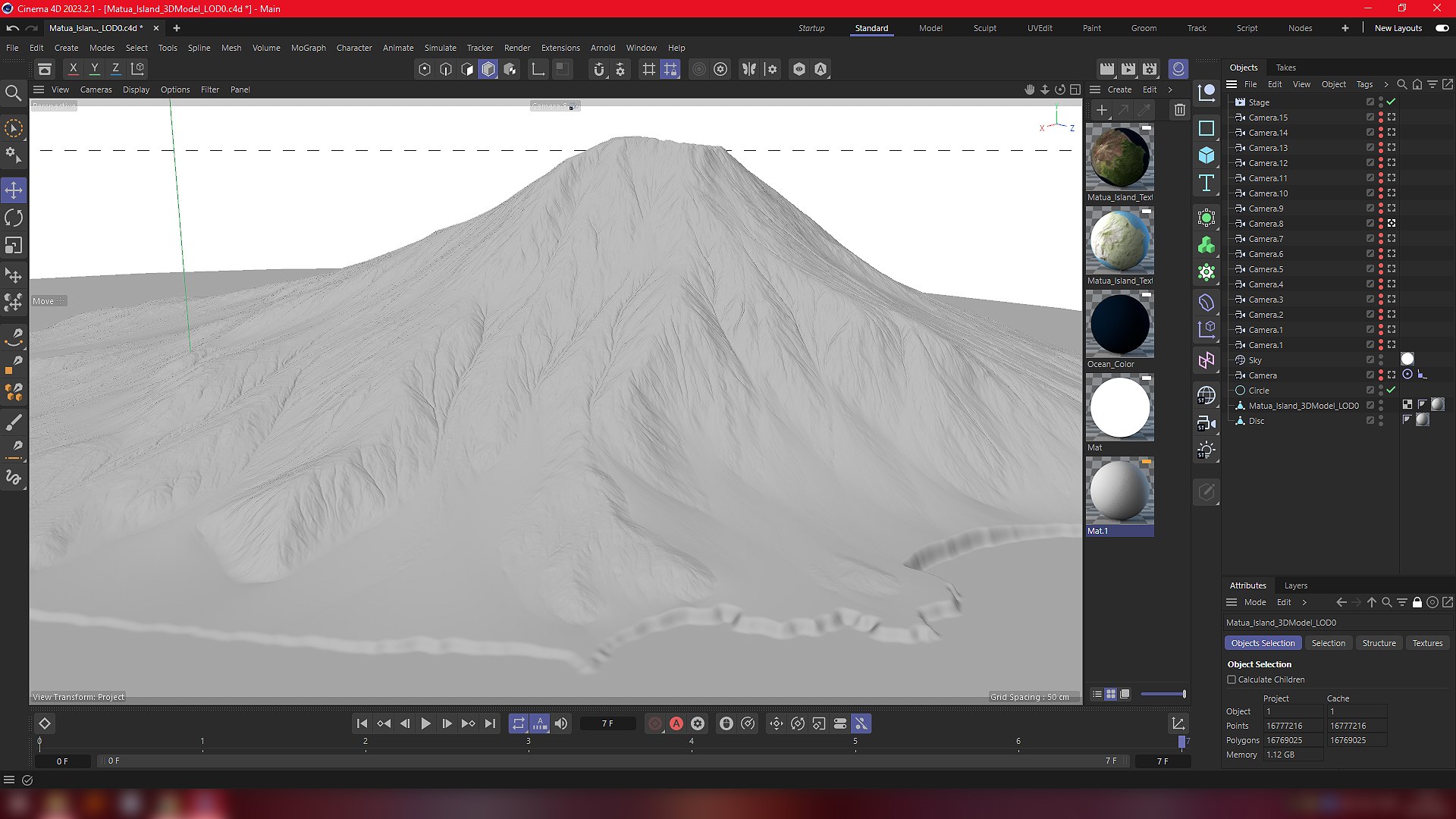Play the animation forward
The width and height of the screenshot is (1456, 819).
coord(425,724)
